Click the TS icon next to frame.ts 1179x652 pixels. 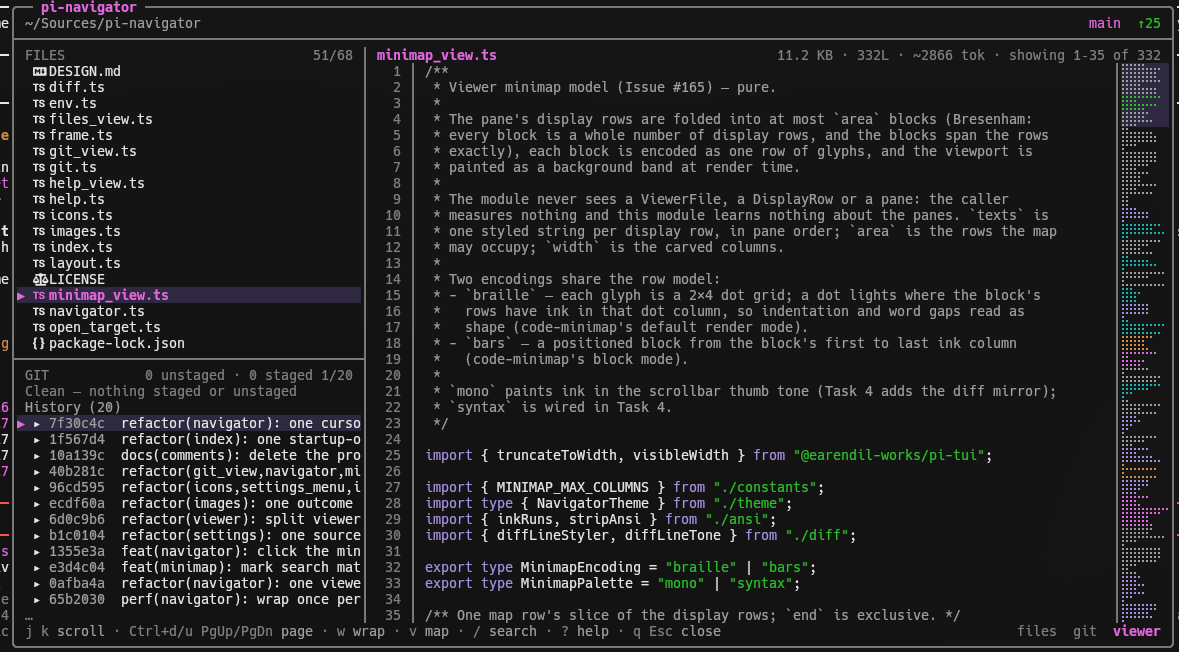coord(39,135)
